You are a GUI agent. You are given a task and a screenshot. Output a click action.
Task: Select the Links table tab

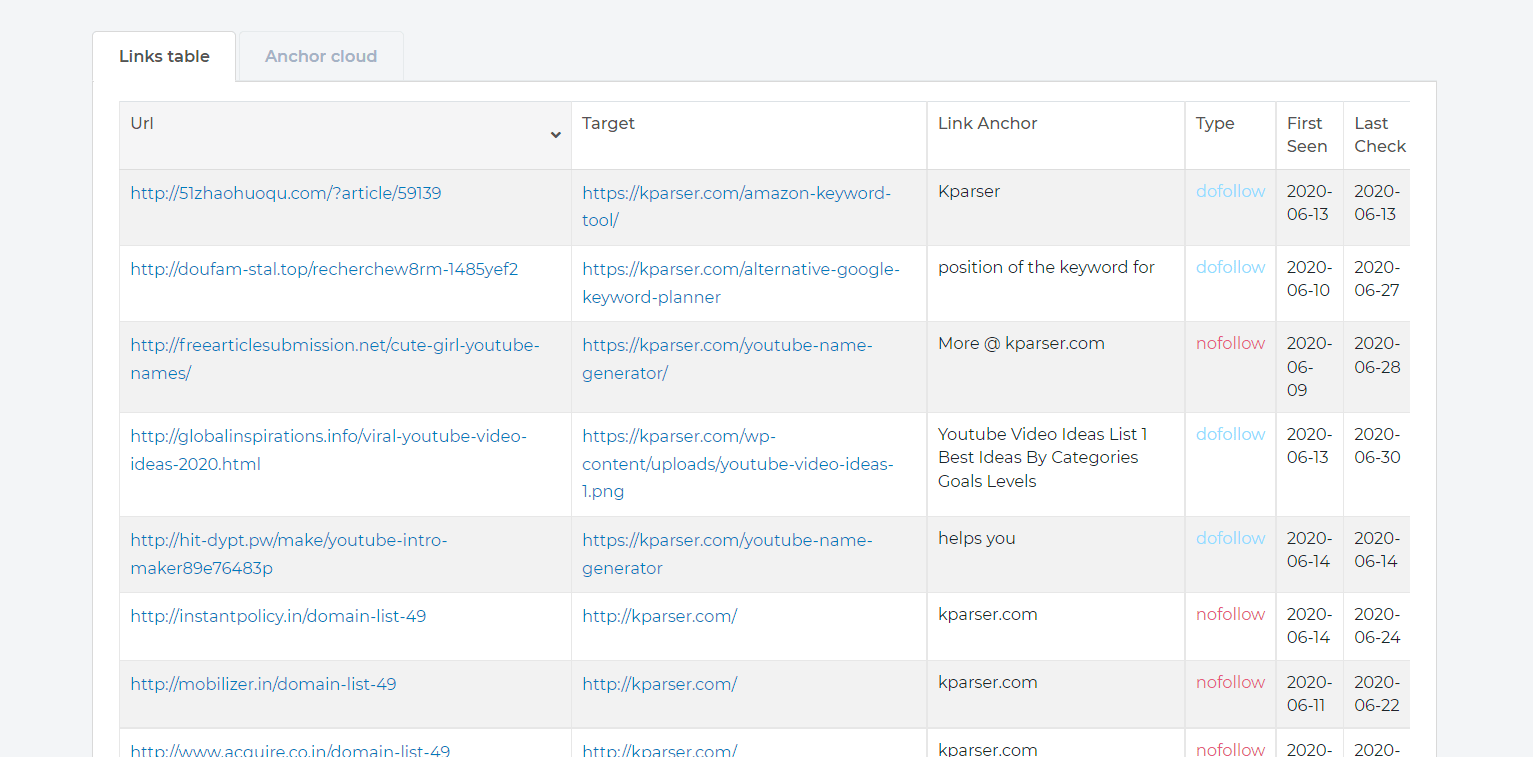tap(163, 56)
